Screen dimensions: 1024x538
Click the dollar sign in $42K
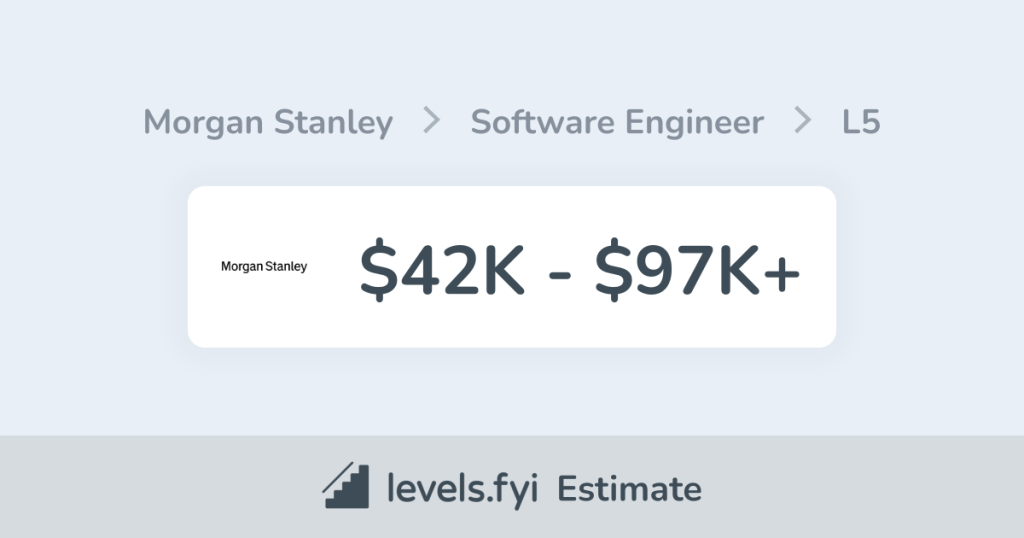click(378, 268)
